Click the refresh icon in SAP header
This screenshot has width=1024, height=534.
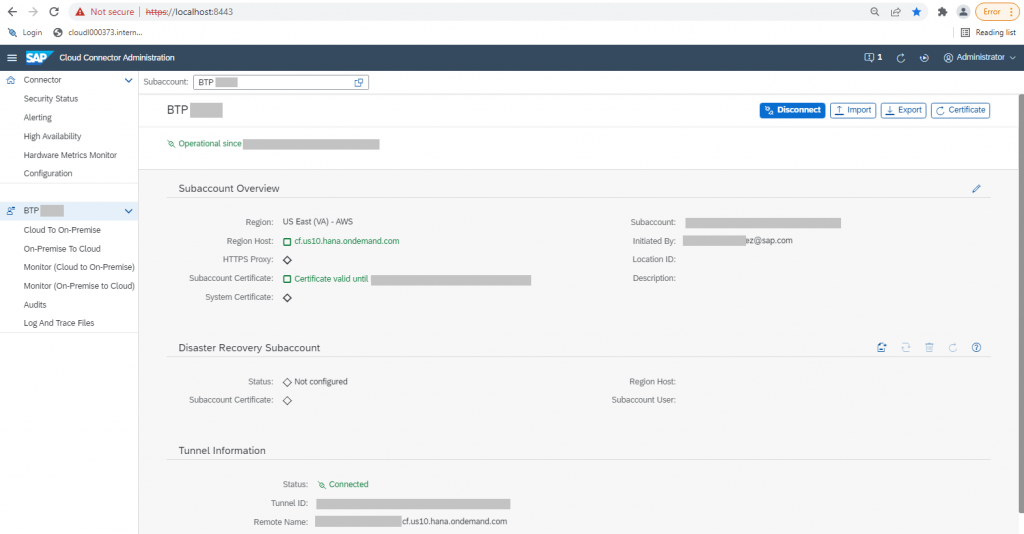901,57
